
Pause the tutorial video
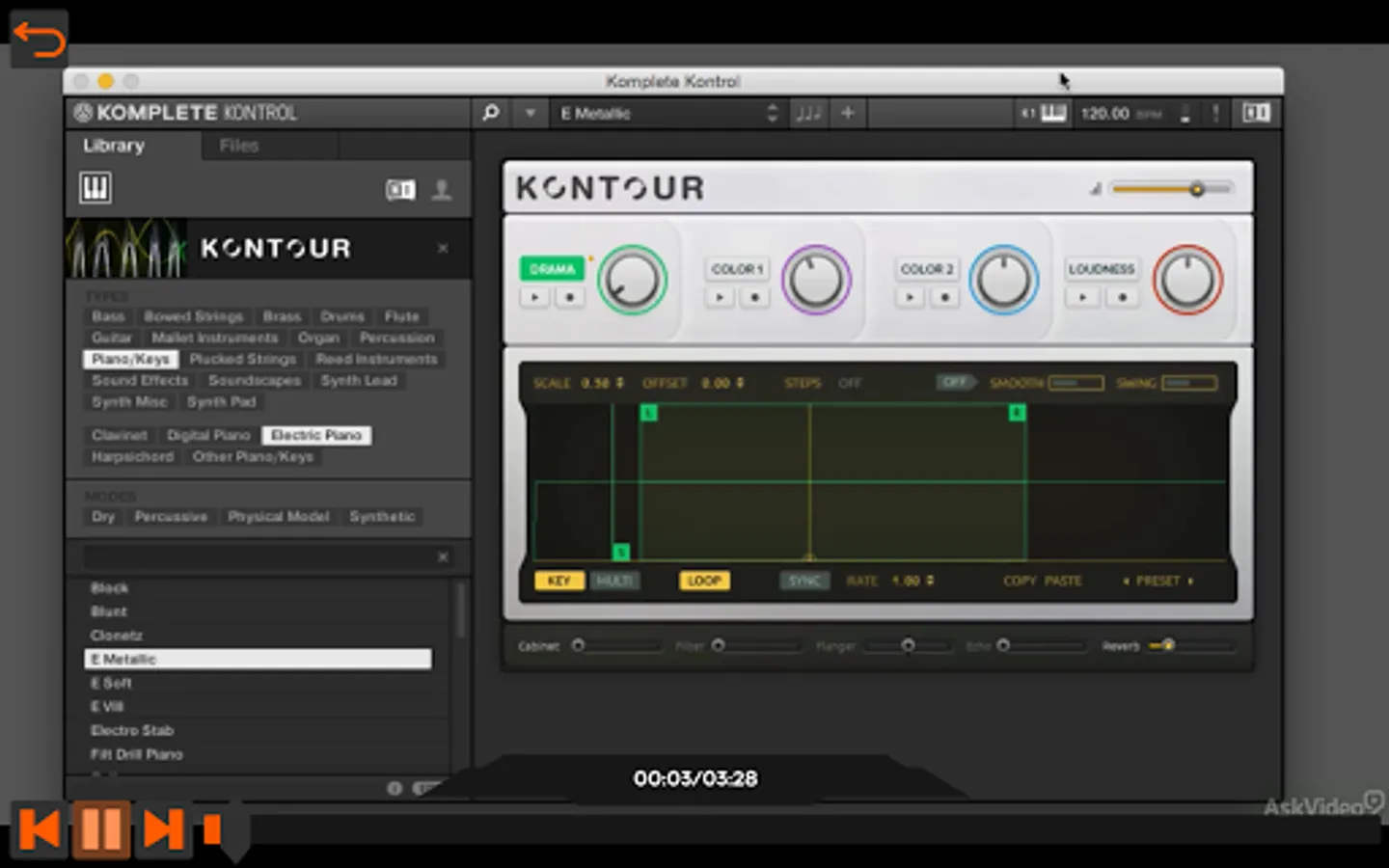[x=101, y=828]
